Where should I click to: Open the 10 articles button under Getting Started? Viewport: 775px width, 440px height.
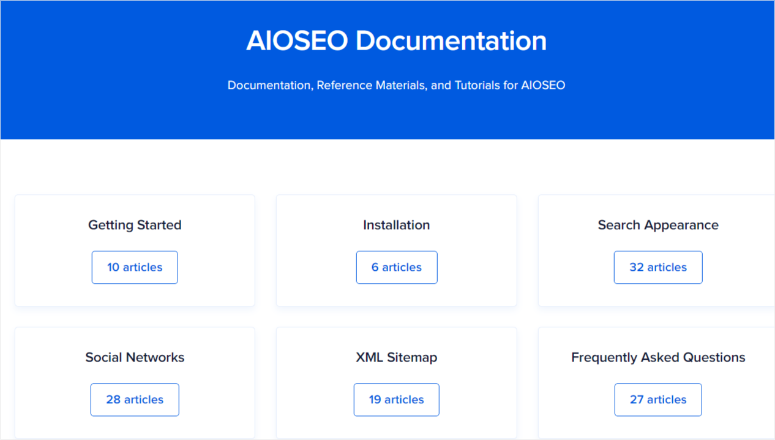pyautogui.click(x=134, y=267)
